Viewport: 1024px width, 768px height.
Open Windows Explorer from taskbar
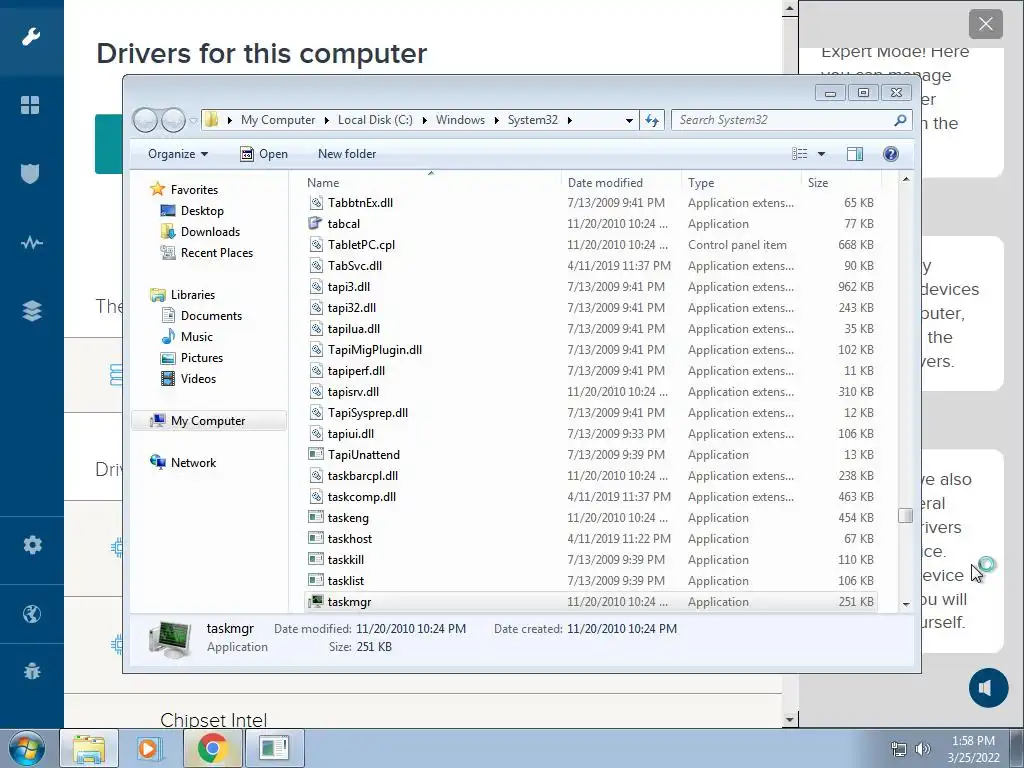coord(89,748)
